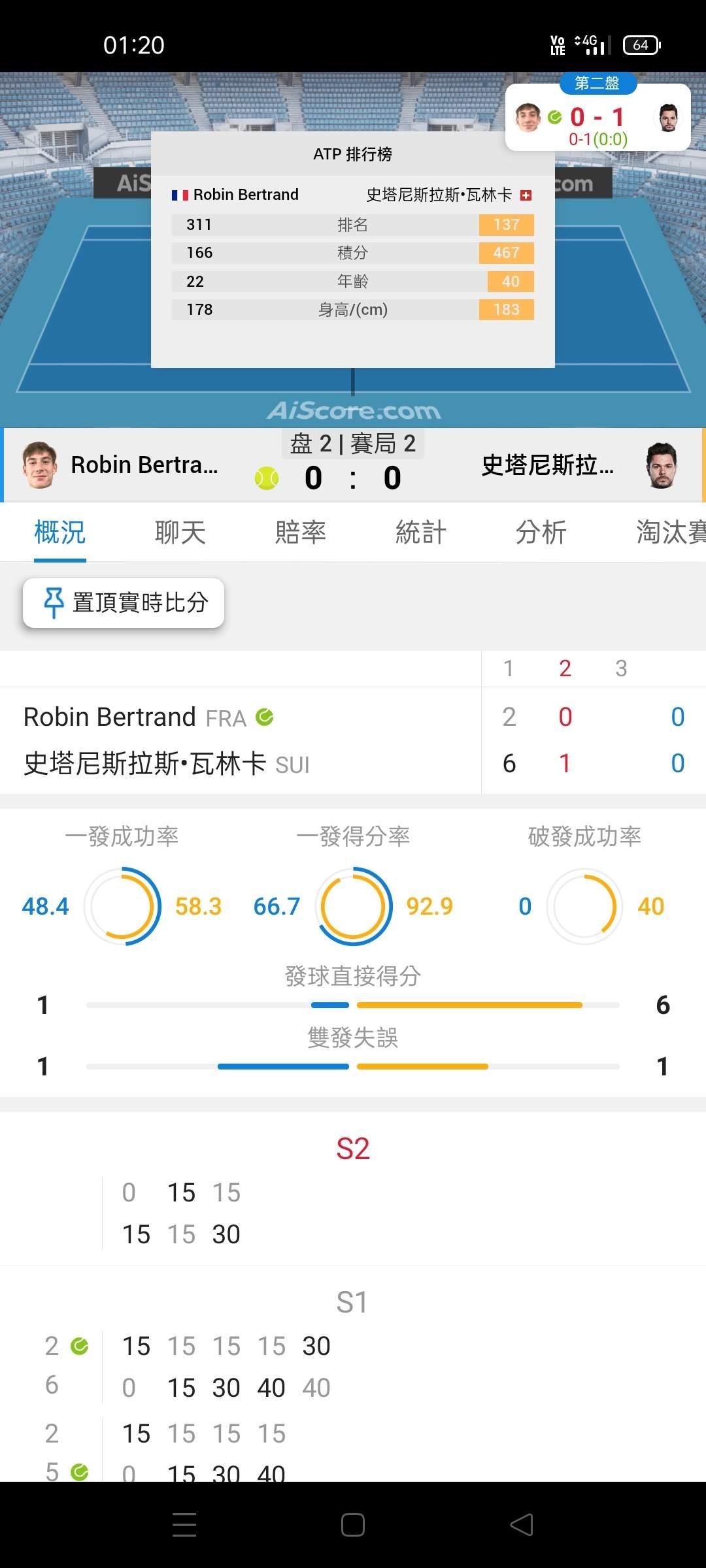Tap 史塔尼斯拉斯•瓦林卡 SUI player name row
The image size is (706, 1568).
click(x=167, y=764)
